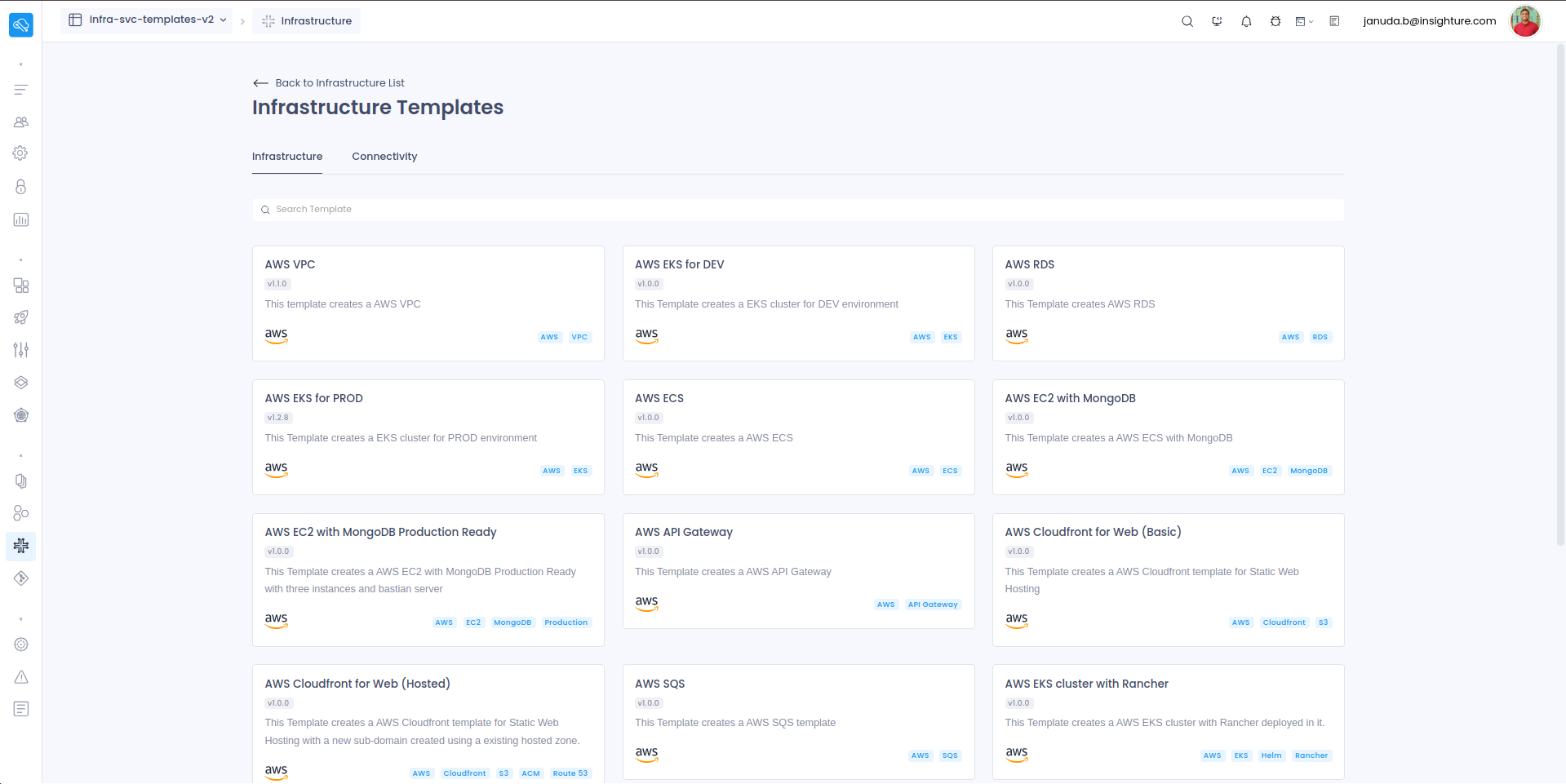Open the notifications bell

pos(1246,21)
